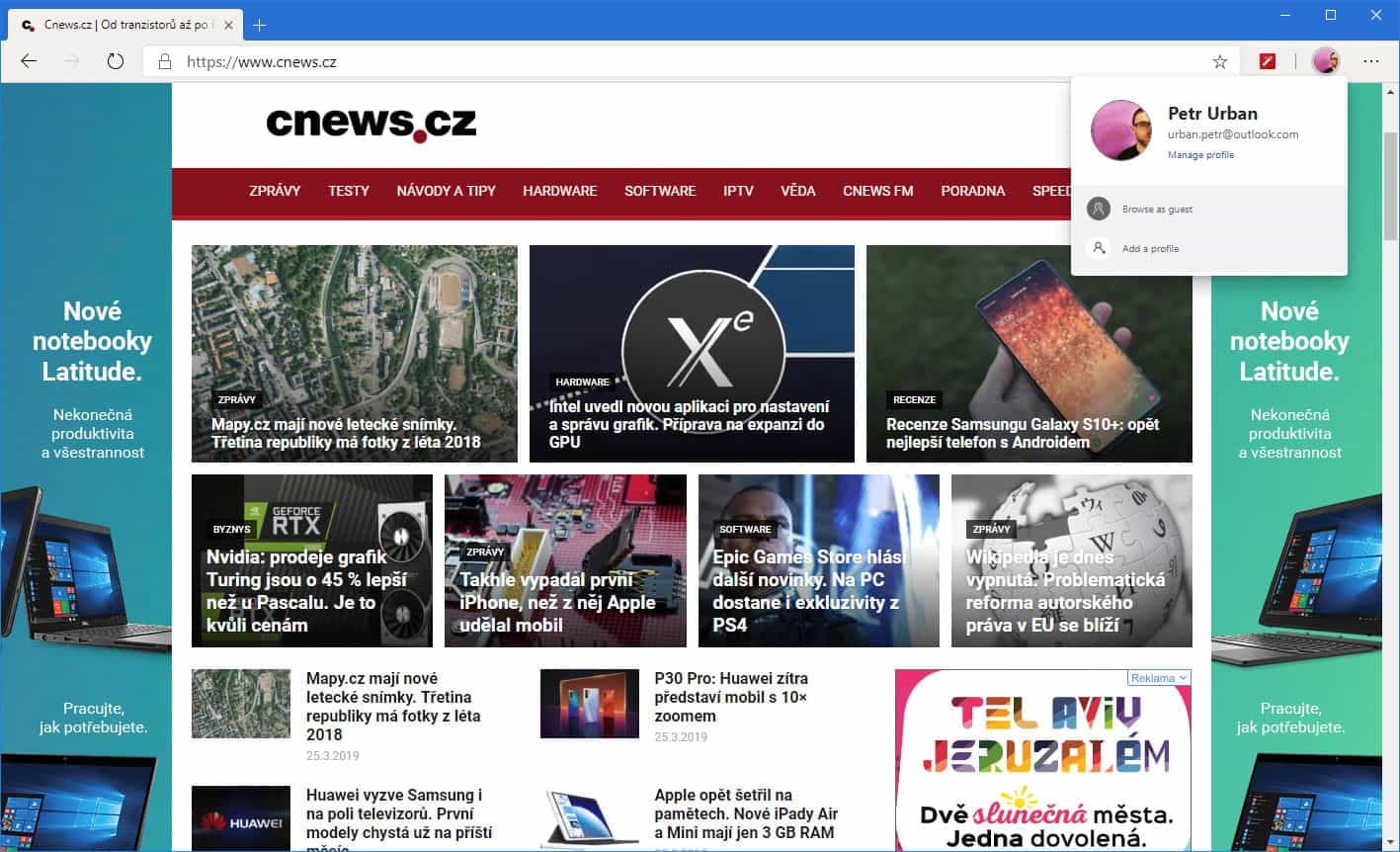Open the Nvidia Turing sales article
The image size is (1400, 852).
pyautogui.click(x=312, y=561)
